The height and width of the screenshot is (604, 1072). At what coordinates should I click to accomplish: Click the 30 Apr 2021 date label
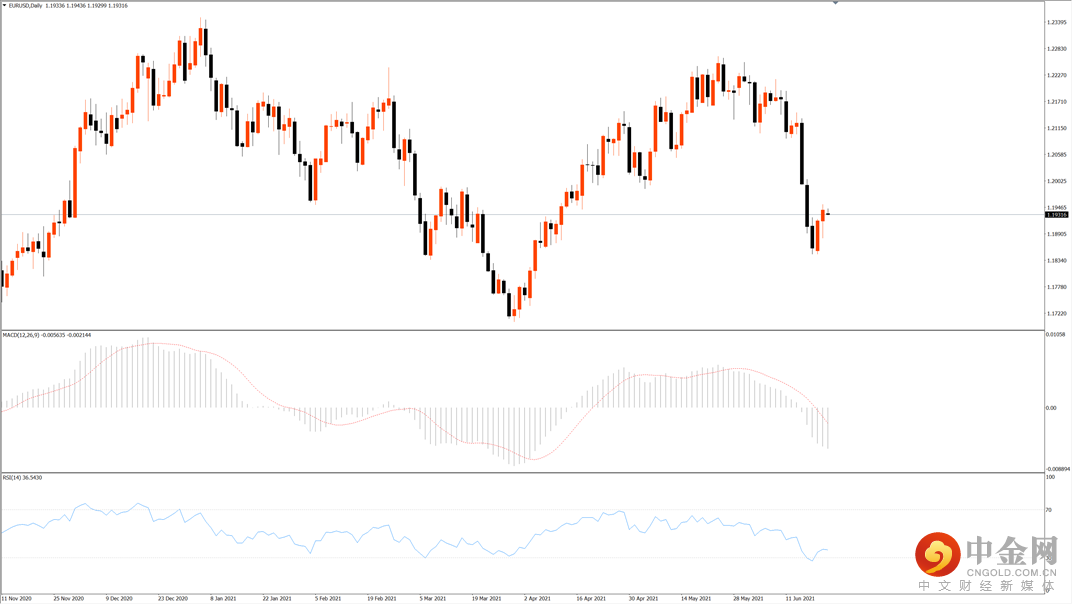pos(643,599)
